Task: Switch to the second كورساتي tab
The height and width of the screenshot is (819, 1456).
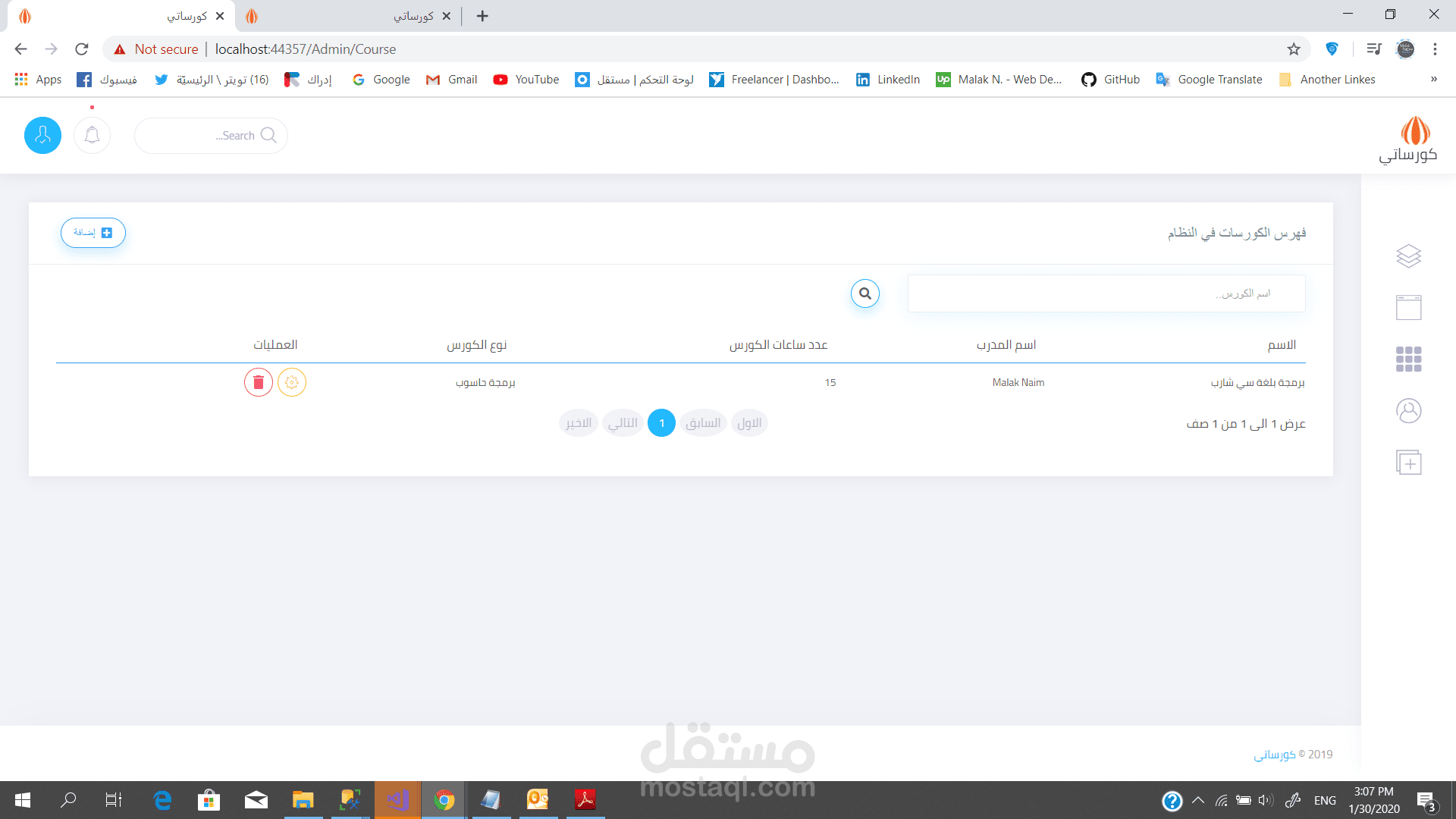Action: coord(349,16)
